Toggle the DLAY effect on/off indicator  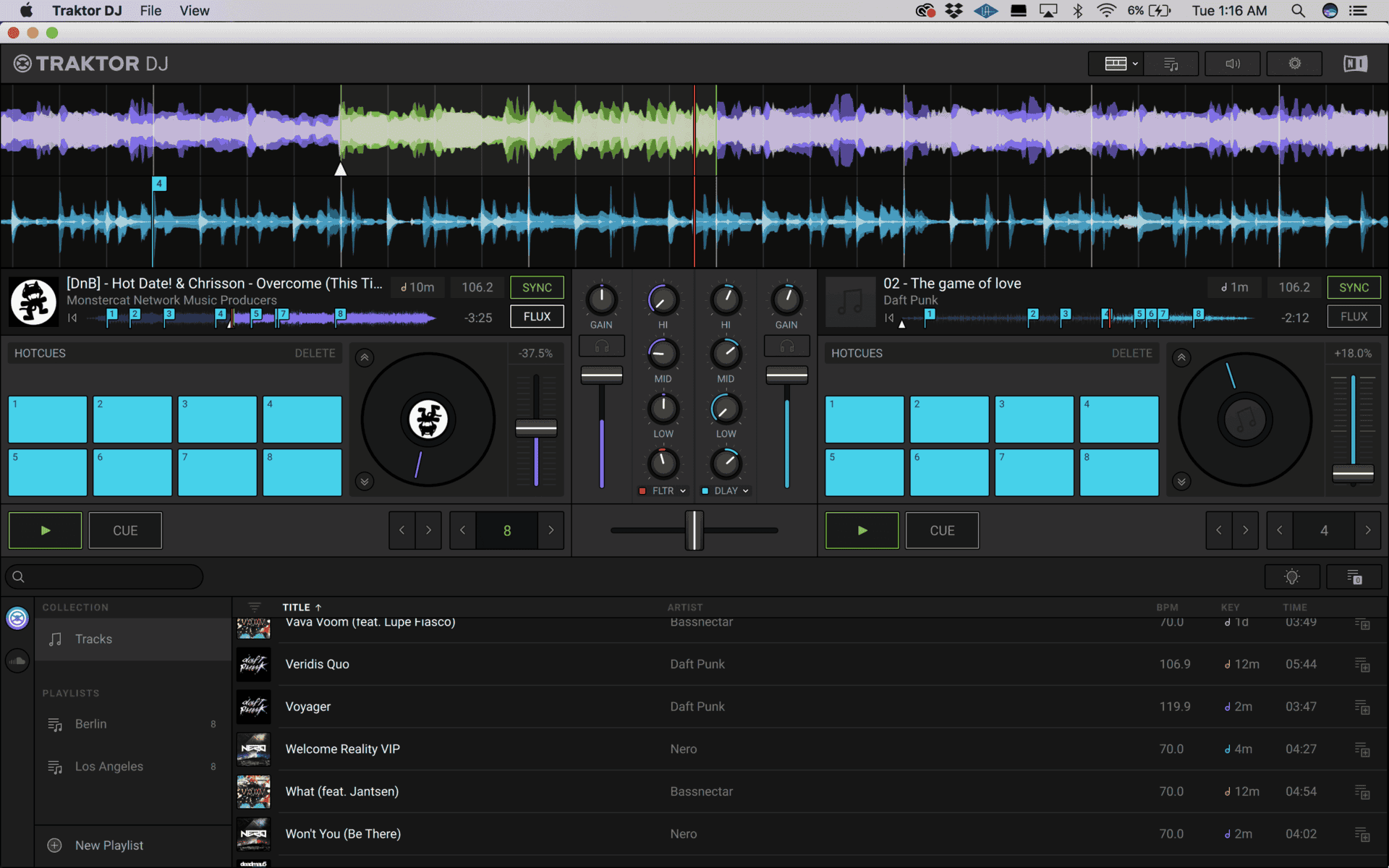(x=705, y=491)
